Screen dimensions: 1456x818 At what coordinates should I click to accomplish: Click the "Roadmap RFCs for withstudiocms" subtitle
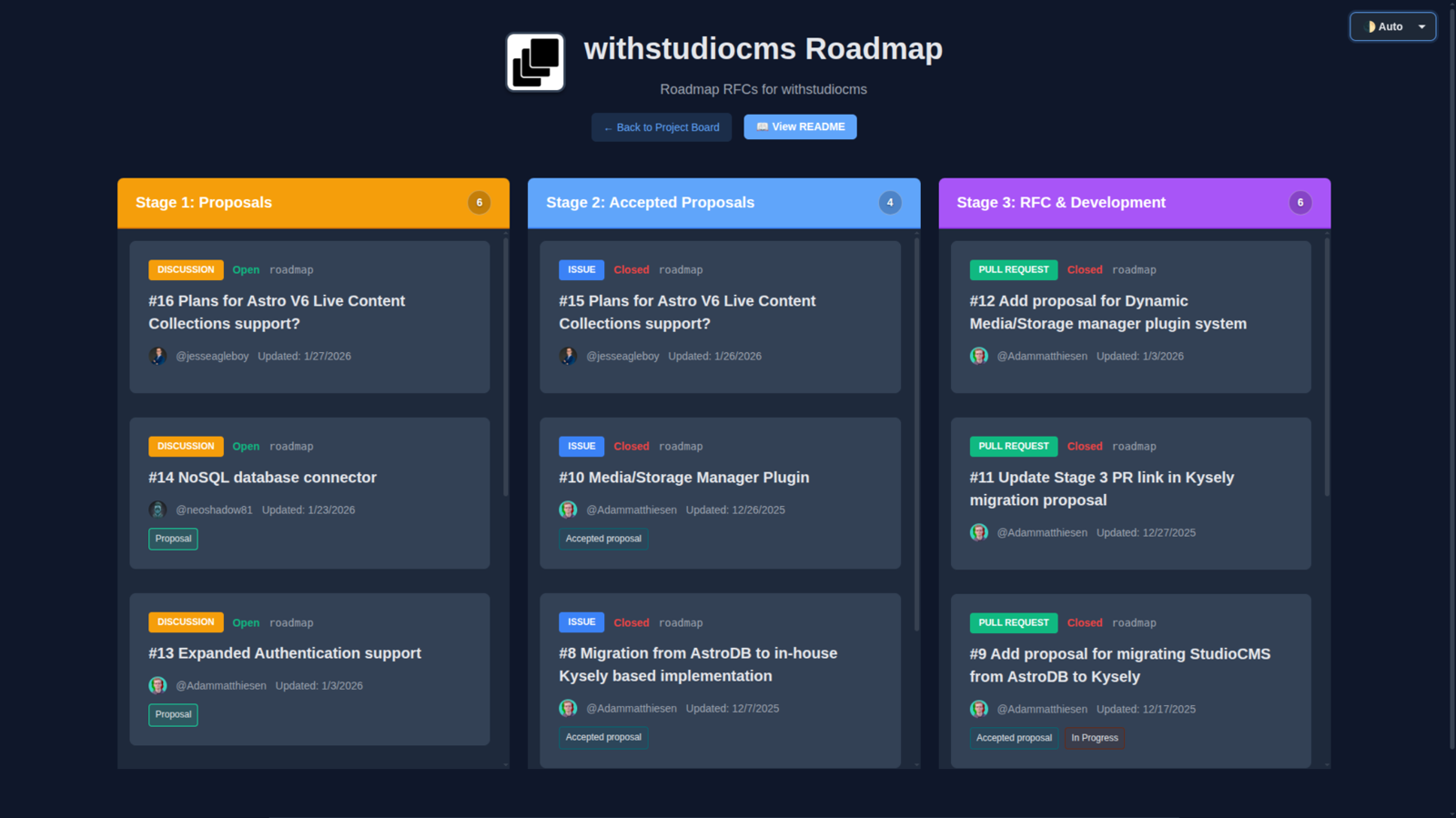tap(763, 89)
